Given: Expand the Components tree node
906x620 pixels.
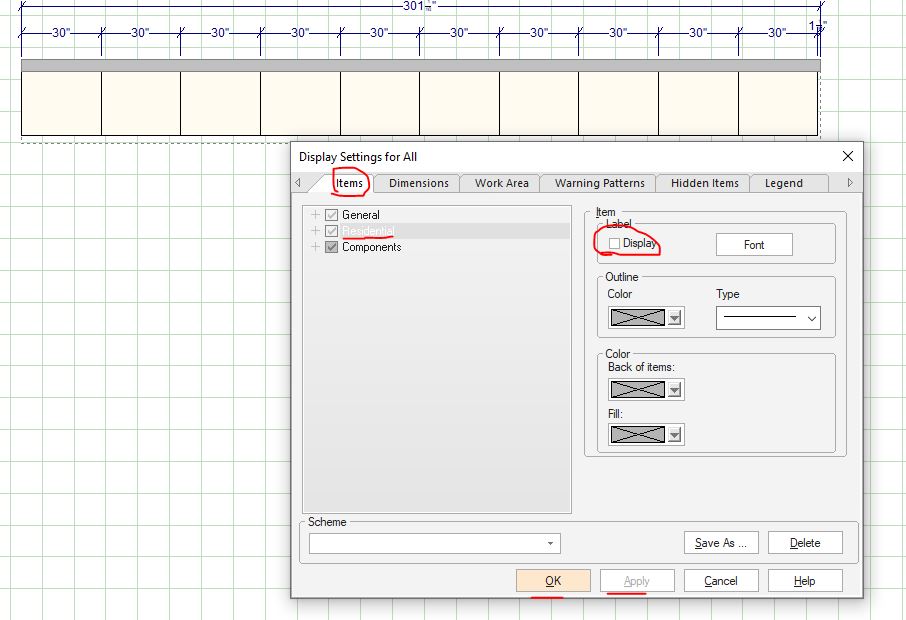Looking at the screenshot, I should click(x=316, y=247).
